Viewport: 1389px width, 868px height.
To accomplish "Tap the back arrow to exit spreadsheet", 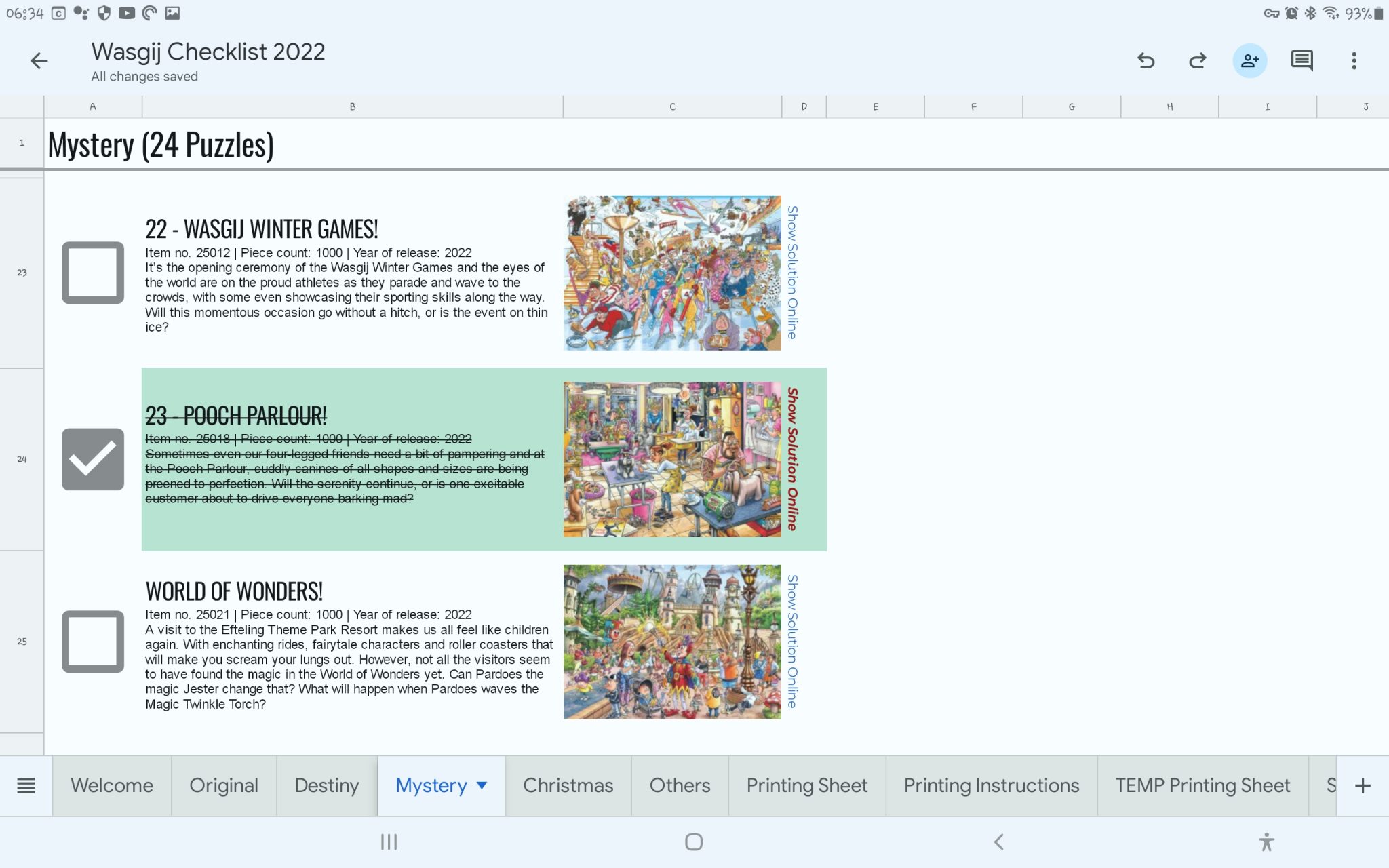I will click(39, 61).
